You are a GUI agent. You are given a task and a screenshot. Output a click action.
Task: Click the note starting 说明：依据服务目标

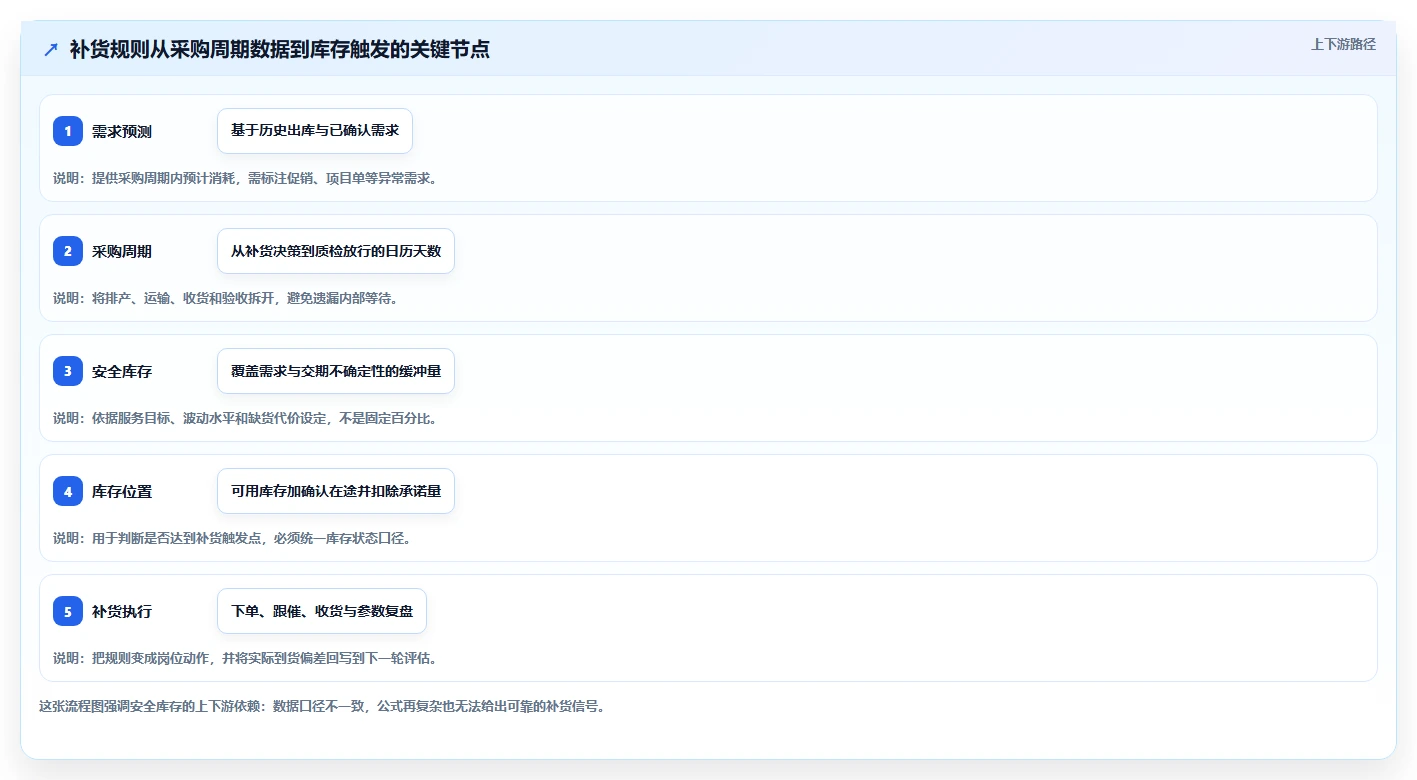coord(245,418)
